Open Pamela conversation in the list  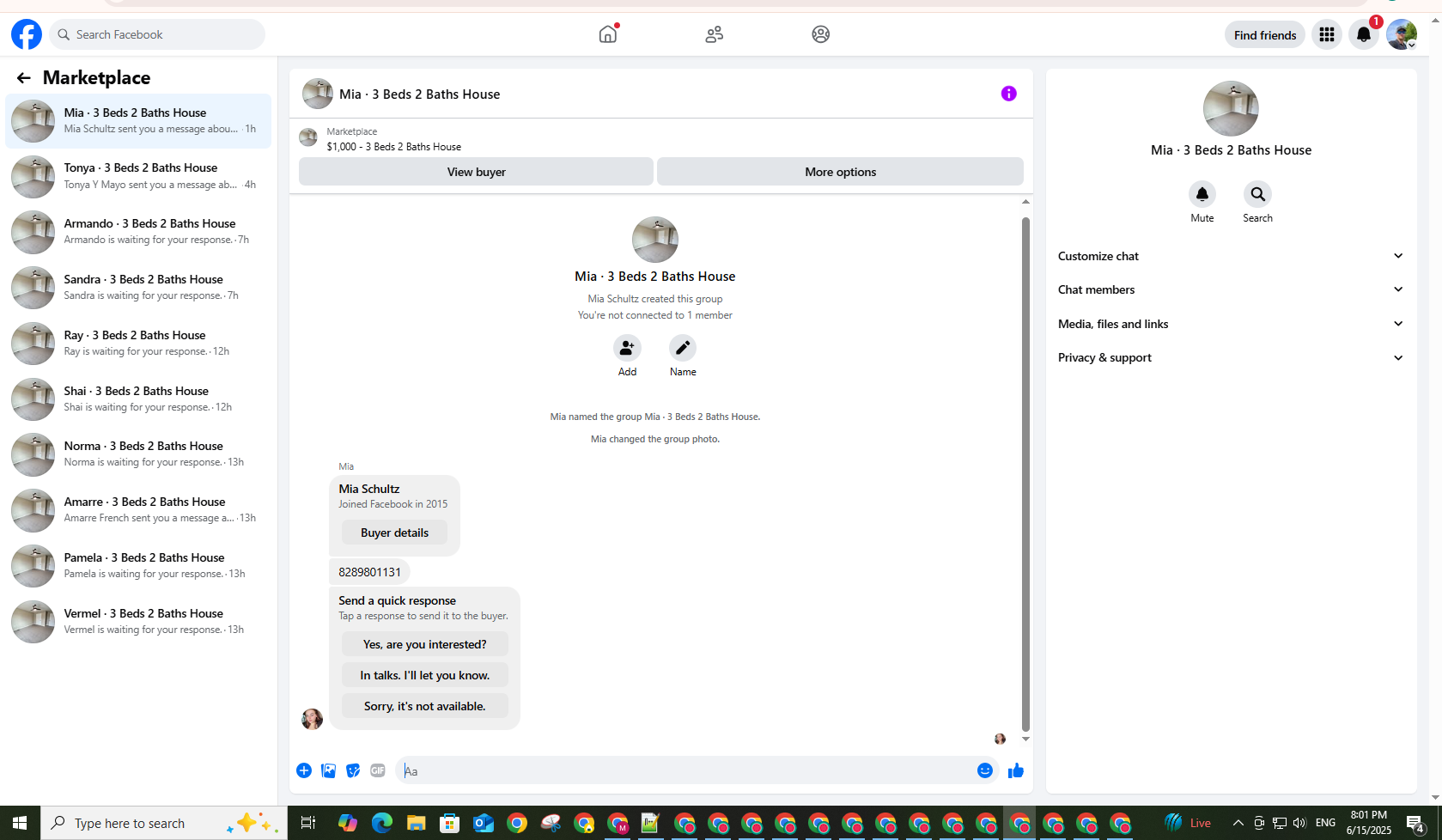point(138,566)
